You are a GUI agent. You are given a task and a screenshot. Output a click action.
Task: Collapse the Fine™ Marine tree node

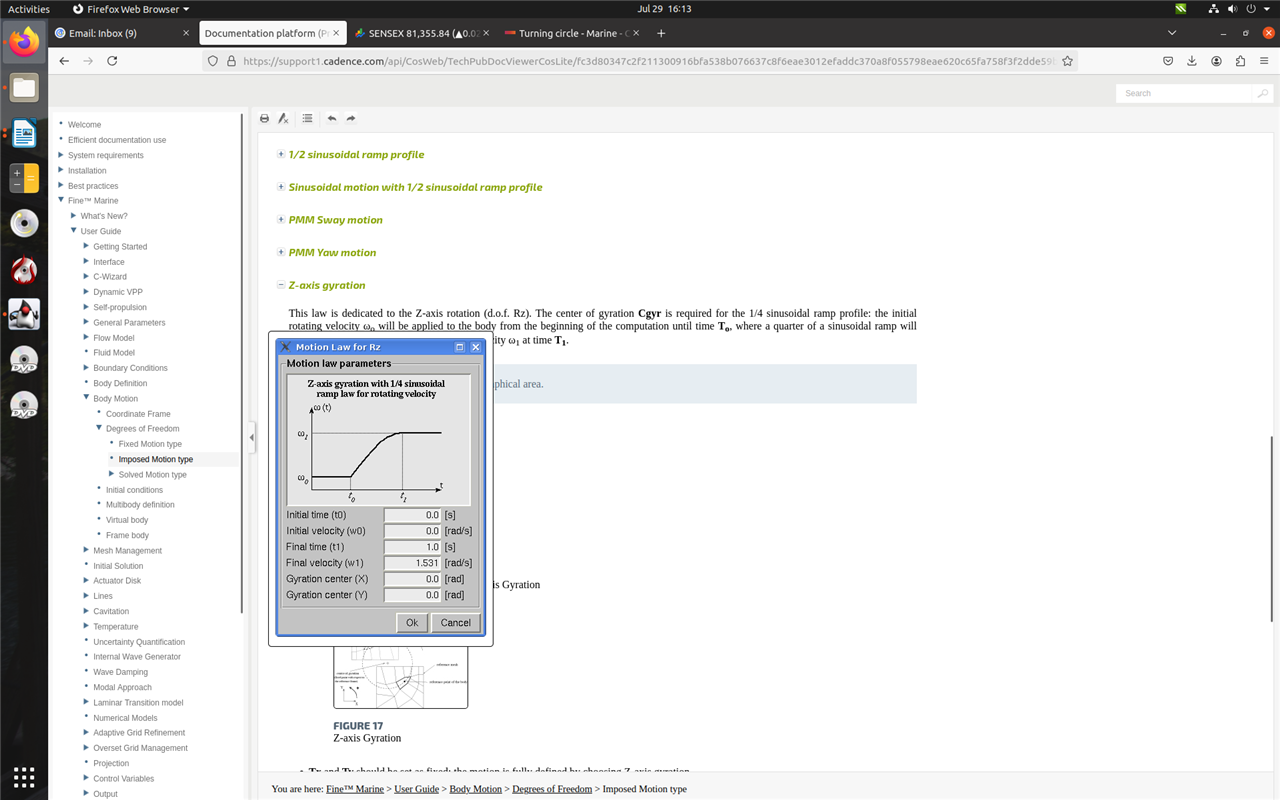click(x=61, y=200)
